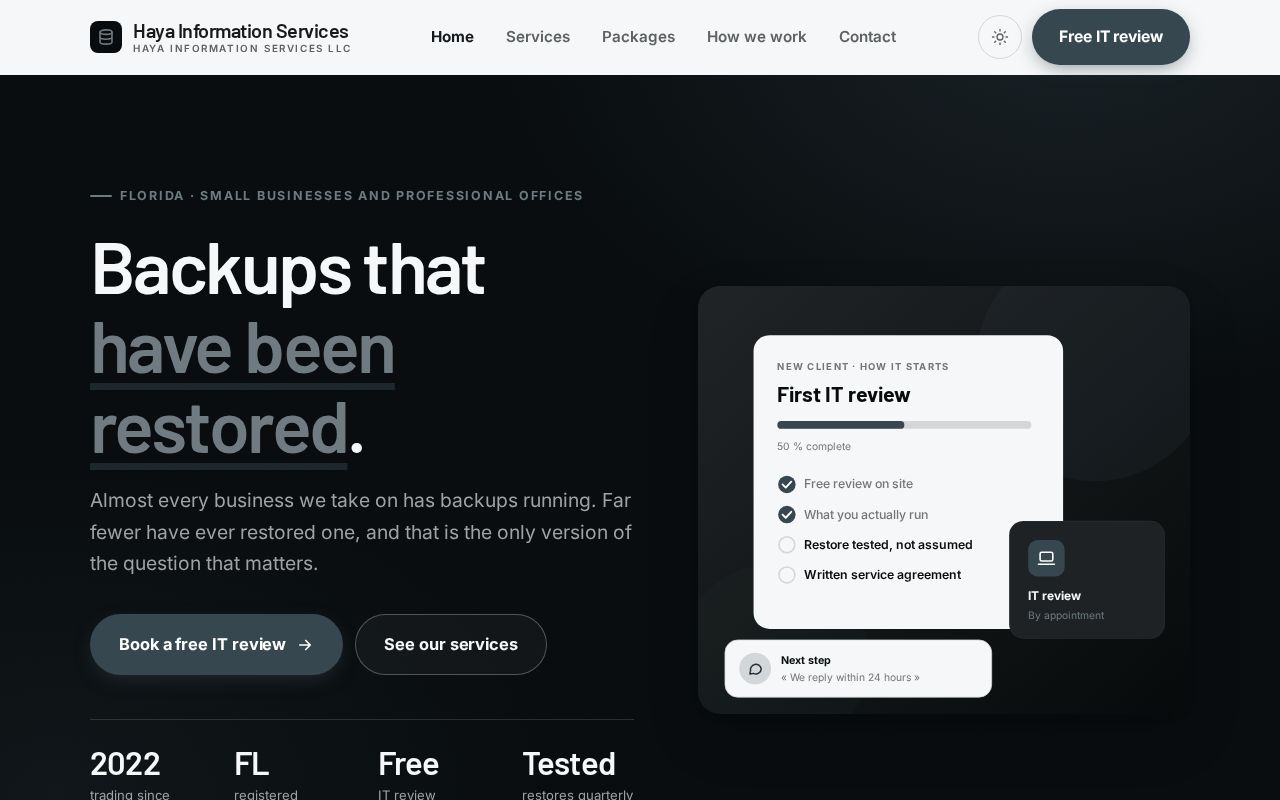Screen dimensions: 1280x800
Task: Click the paragraph starting Almost every business
Action: click(361, 532)
